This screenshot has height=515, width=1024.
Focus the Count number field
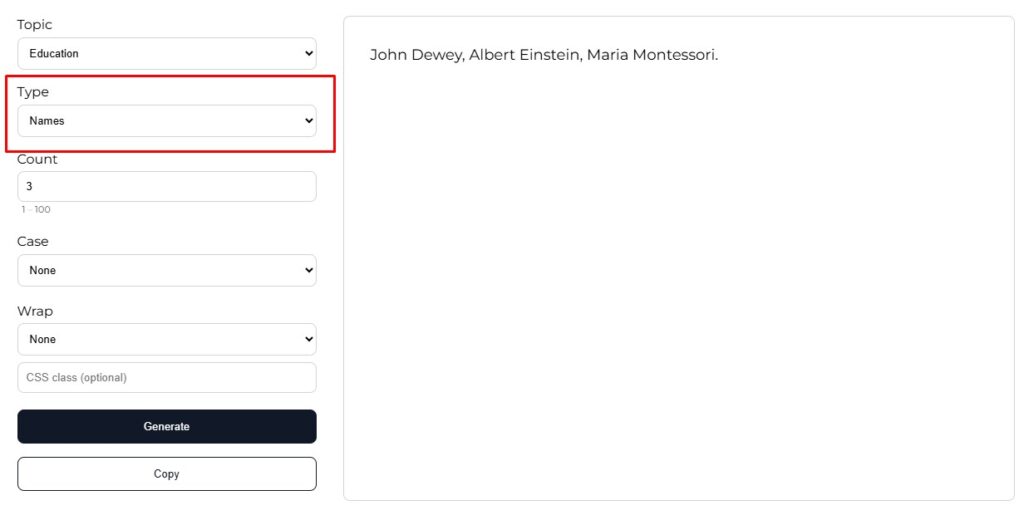[166, 186]
